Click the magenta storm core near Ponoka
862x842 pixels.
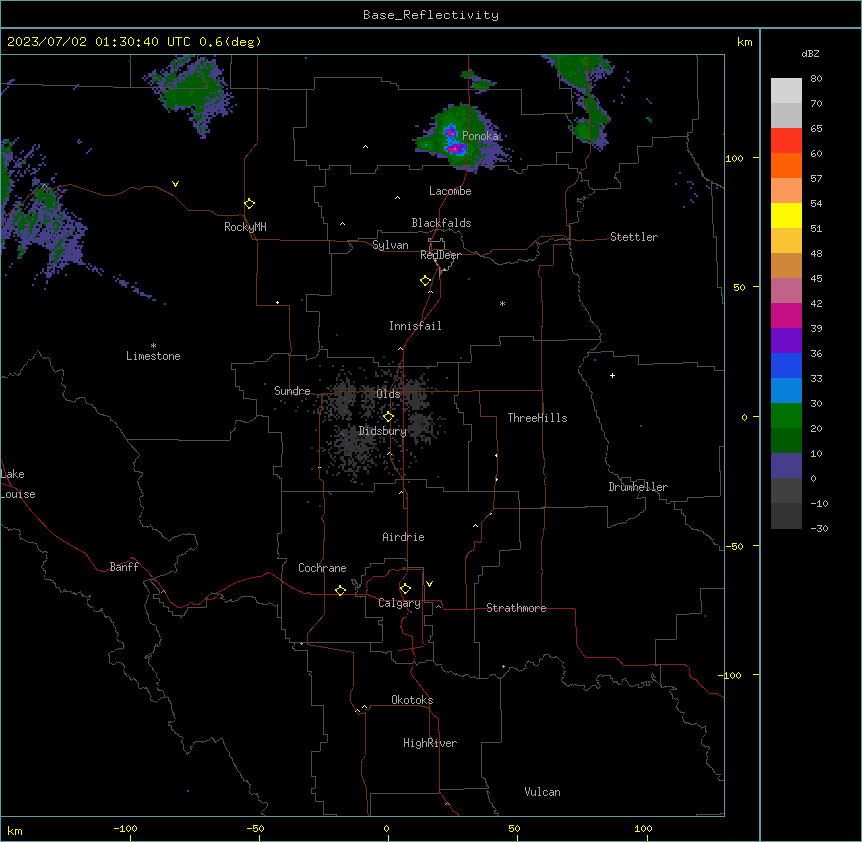tap(455, 148)
